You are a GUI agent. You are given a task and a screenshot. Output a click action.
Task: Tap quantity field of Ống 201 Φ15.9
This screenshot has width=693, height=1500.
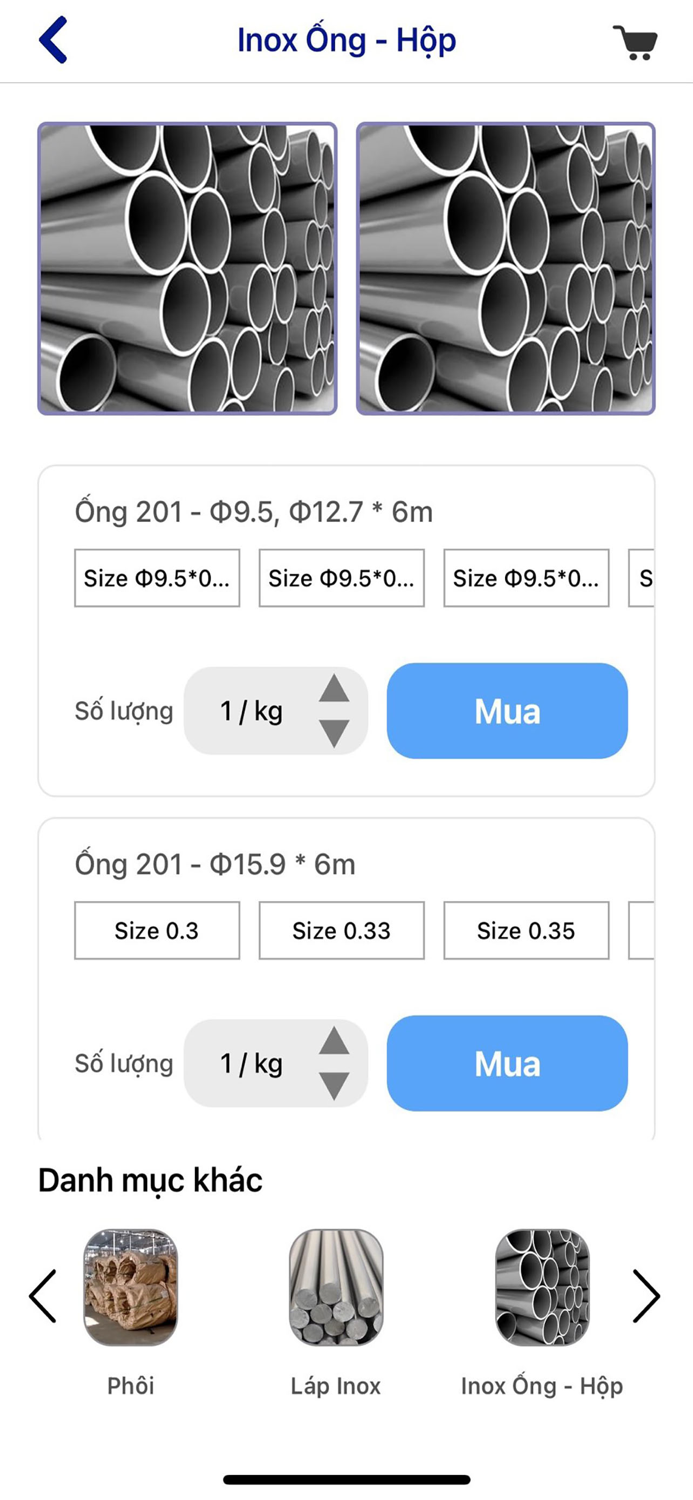(252, 1064)
